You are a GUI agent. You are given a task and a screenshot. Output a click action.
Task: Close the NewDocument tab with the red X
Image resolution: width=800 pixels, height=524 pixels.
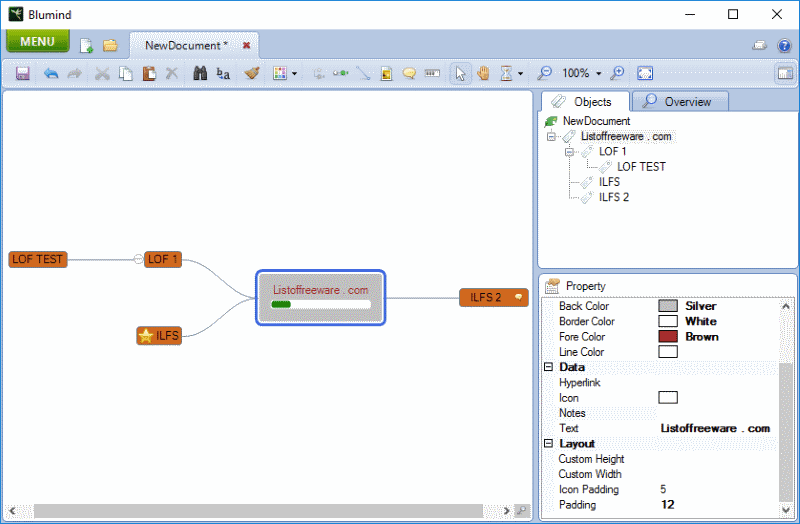(x=246, y=45)
